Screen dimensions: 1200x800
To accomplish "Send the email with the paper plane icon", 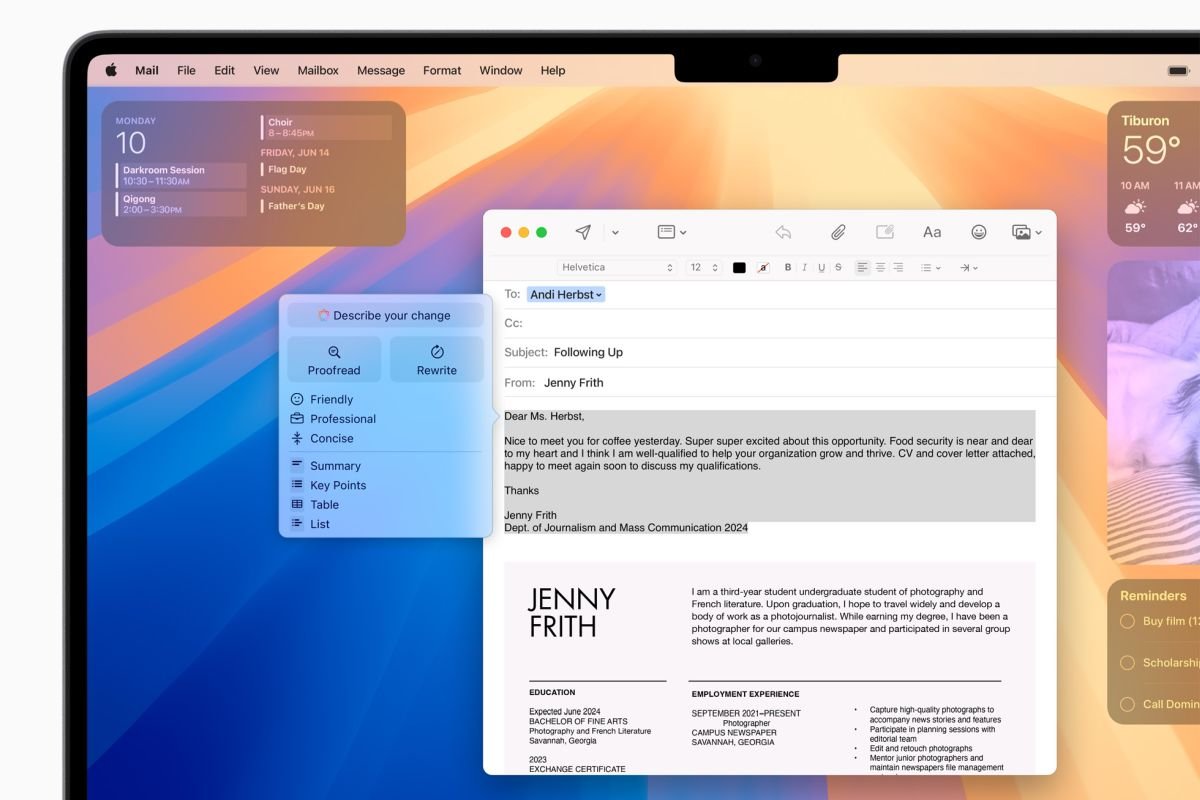I will click(583, 232).
